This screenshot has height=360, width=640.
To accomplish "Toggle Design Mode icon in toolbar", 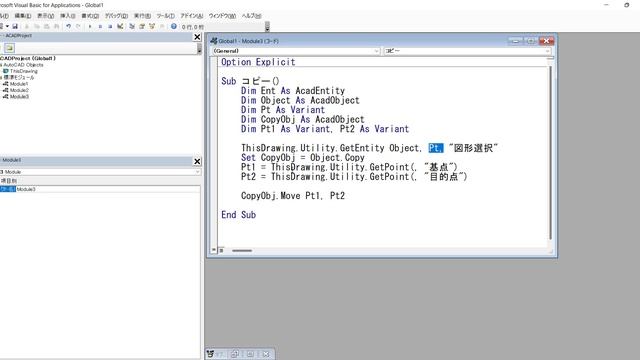I will [x=120, y=27].
